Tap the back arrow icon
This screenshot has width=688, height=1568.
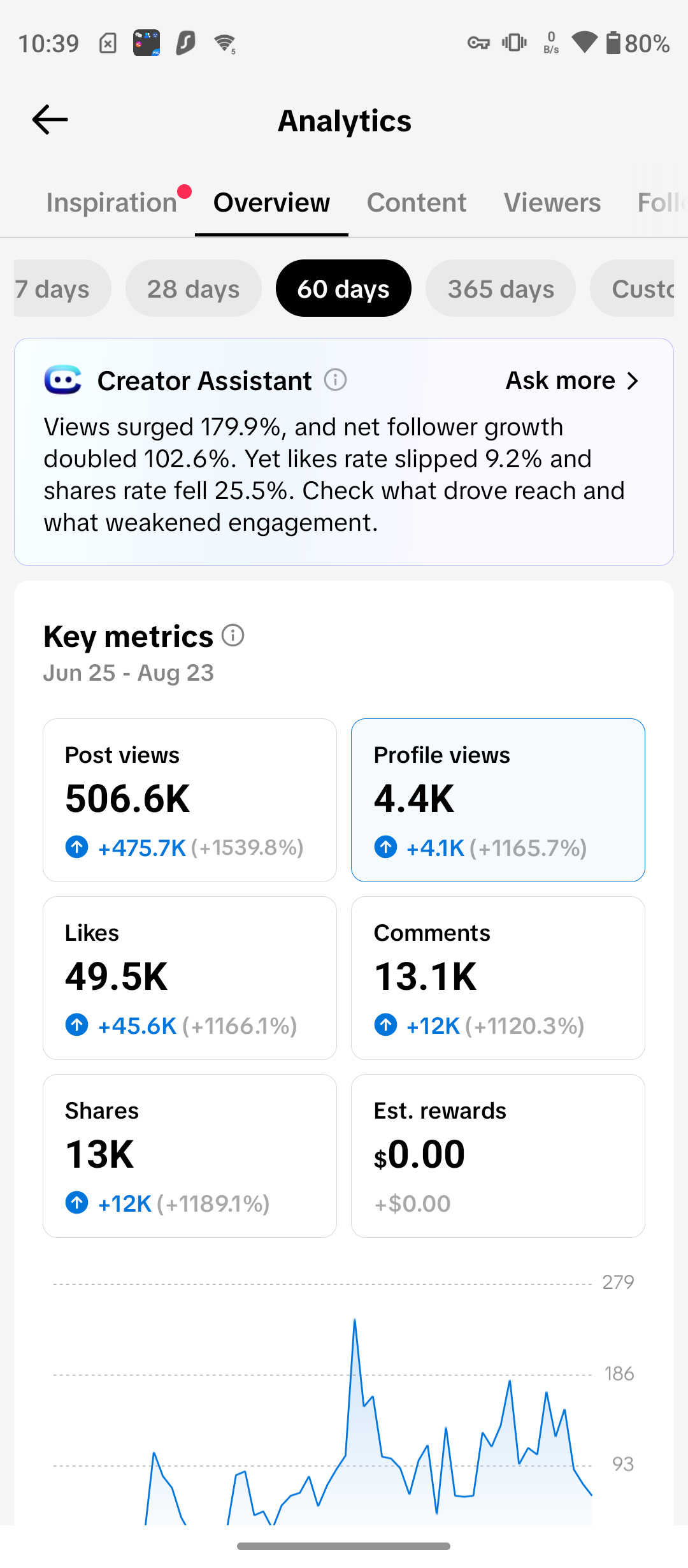tap(50, 120)
